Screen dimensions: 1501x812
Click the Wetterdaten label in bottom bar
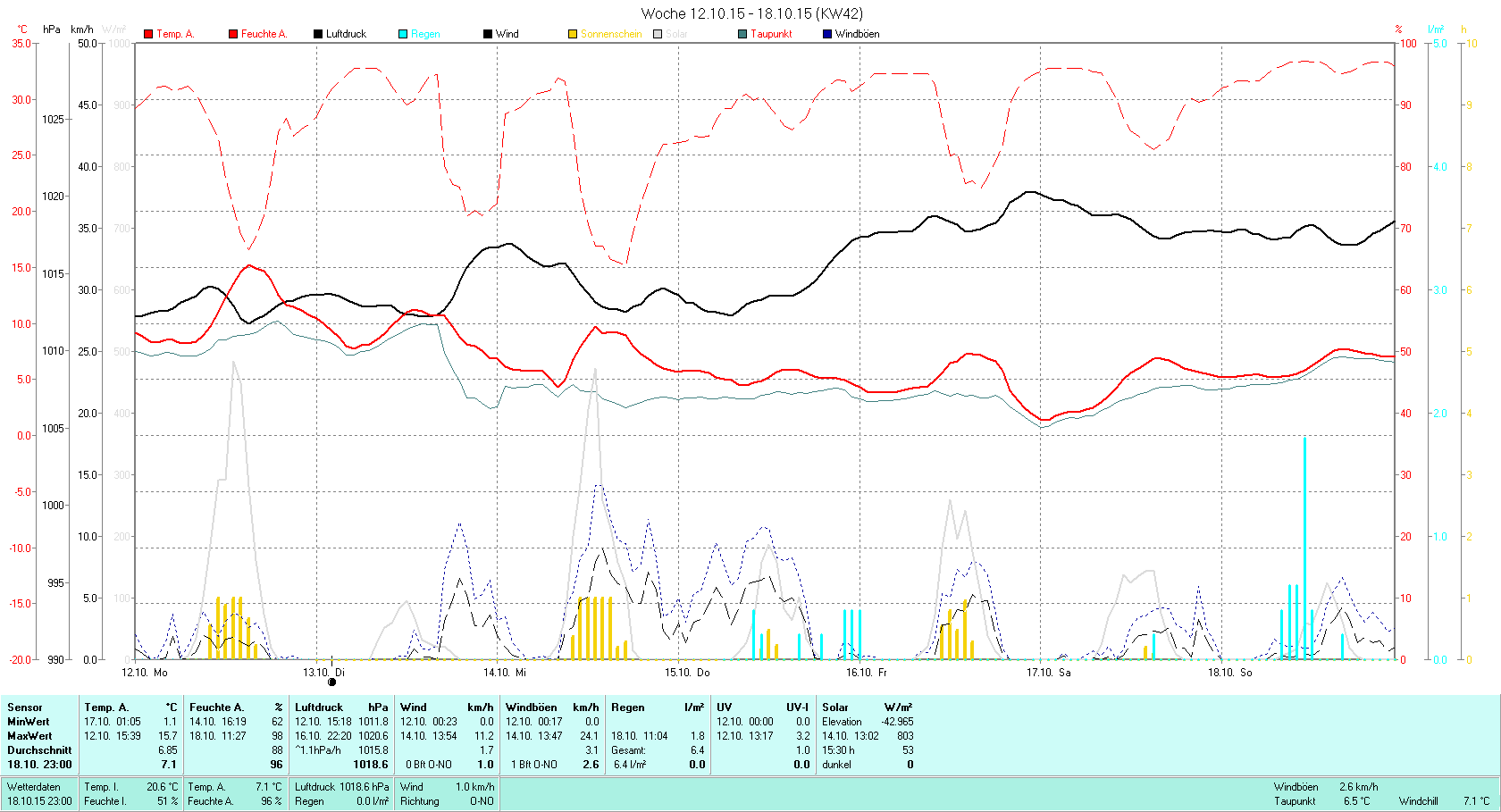[x=34, y=787]
